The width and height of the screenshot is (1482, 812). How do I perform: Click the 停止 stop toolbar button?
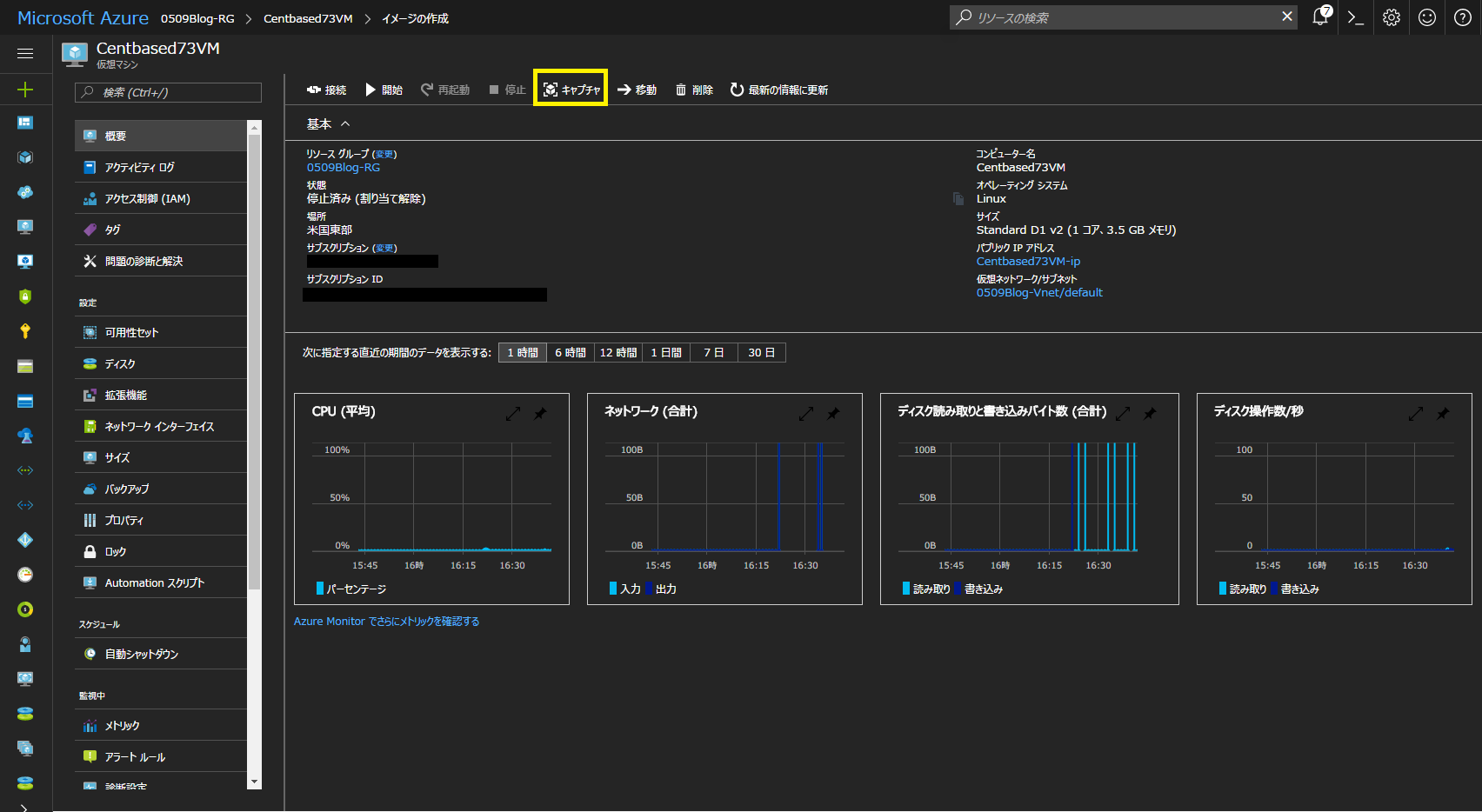(x=507, y=90)
